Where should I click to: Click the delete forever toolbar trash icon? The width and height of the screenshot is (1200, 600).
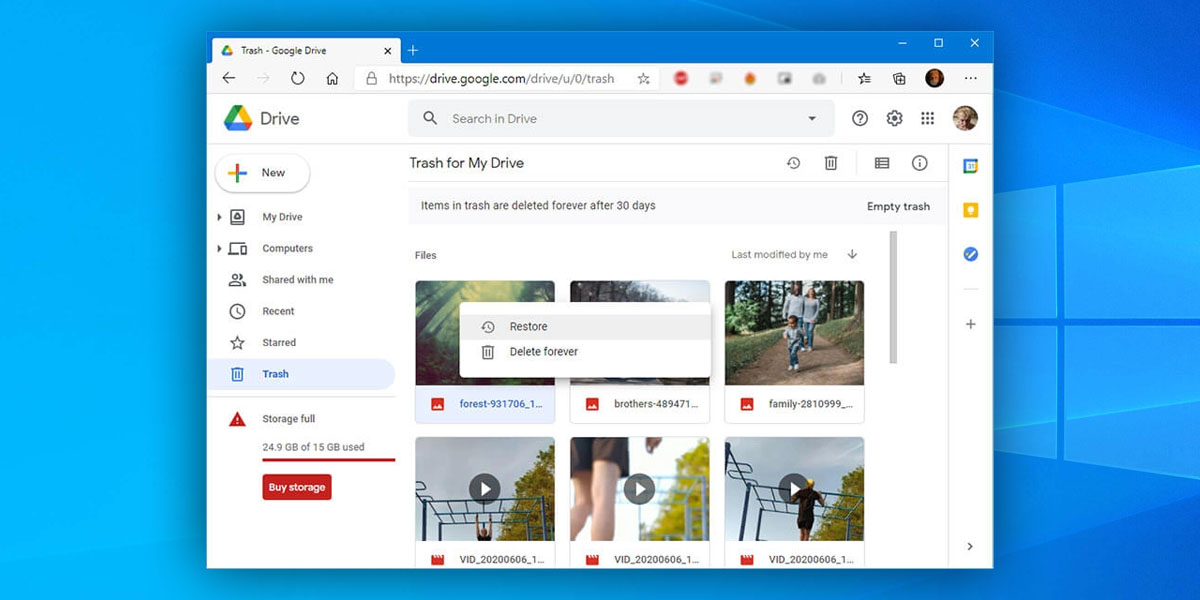831,163
